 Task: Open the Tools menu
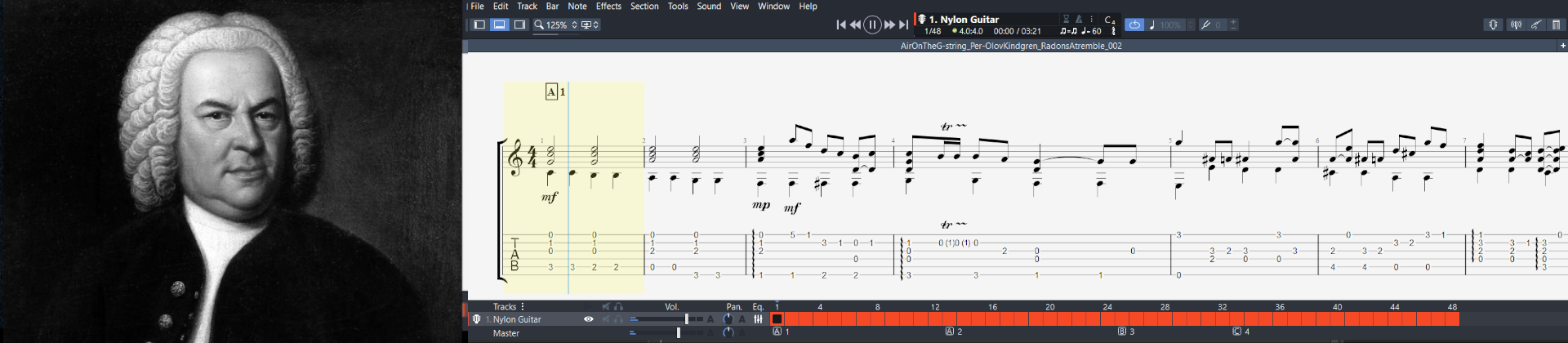click(678, 6)
